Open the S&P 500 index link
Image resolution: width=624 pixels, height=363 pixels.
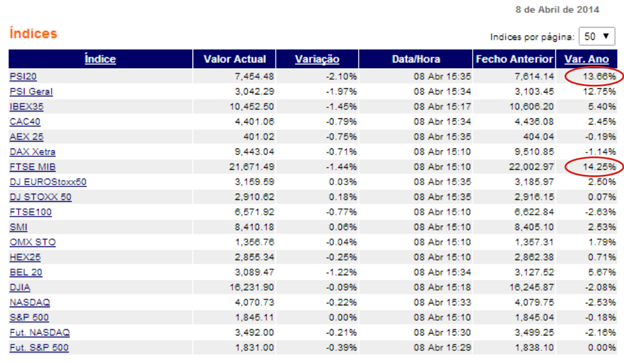coord(29,318)
